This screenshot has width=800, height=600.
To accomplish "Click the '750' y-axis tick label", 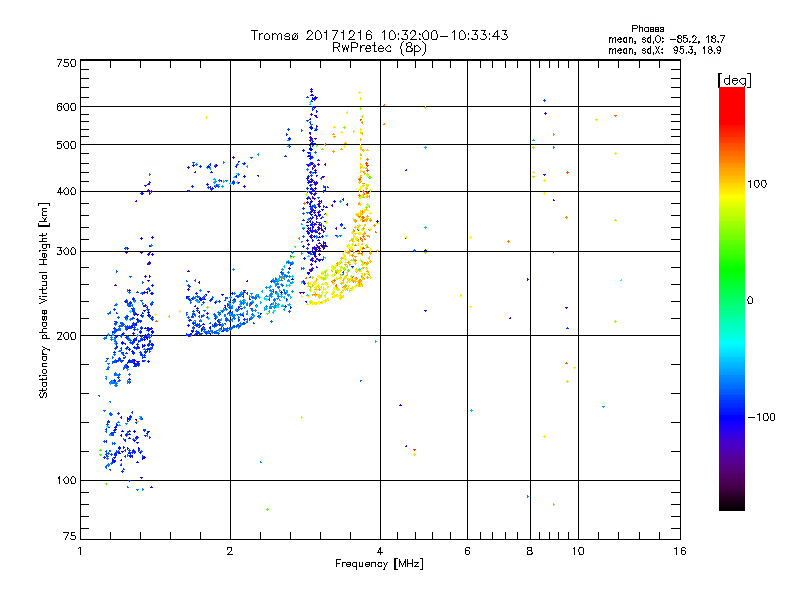I will coord(67,63).
